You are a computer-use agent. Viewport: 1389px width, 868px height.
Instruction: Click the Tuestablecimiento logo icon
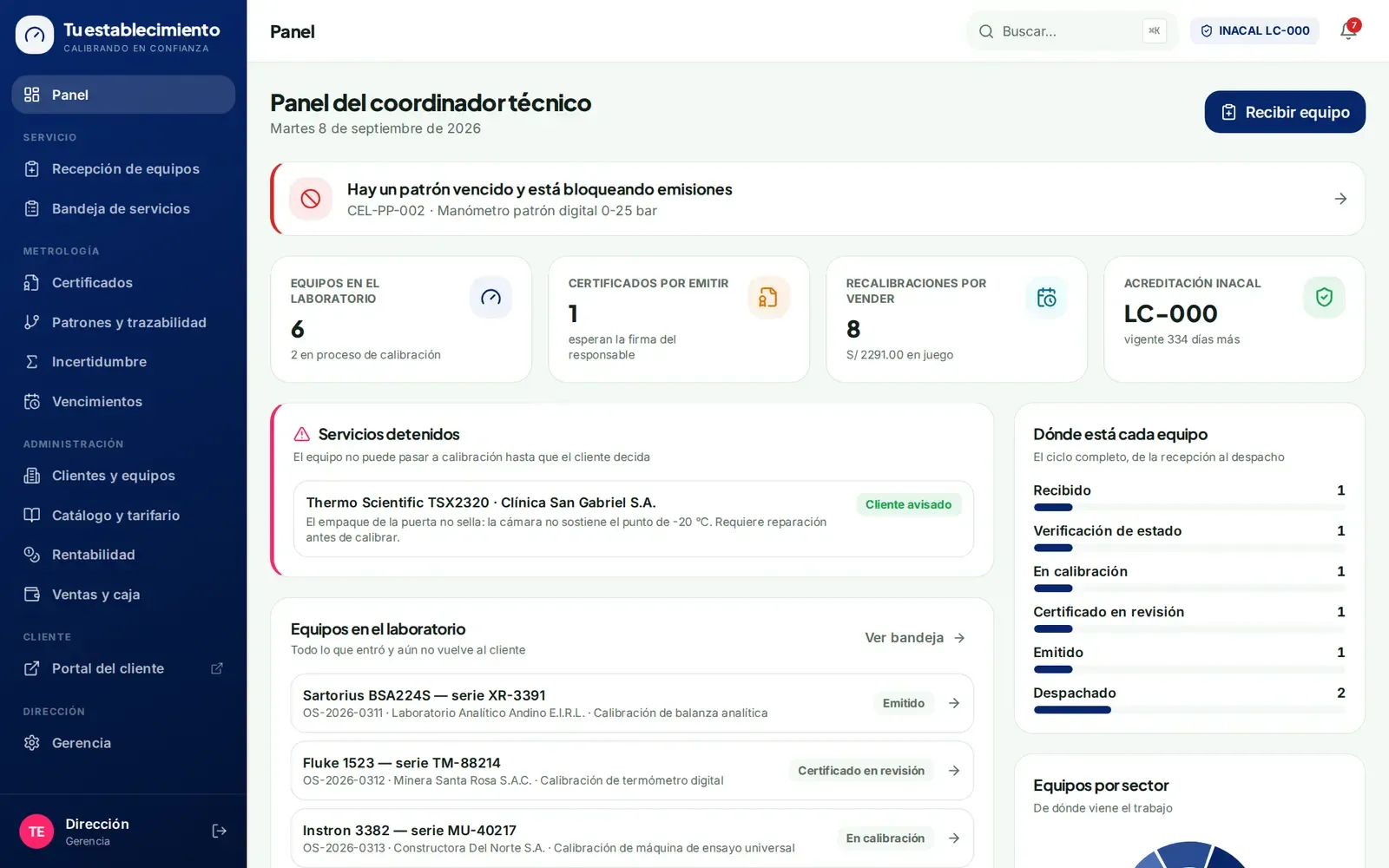35,35
